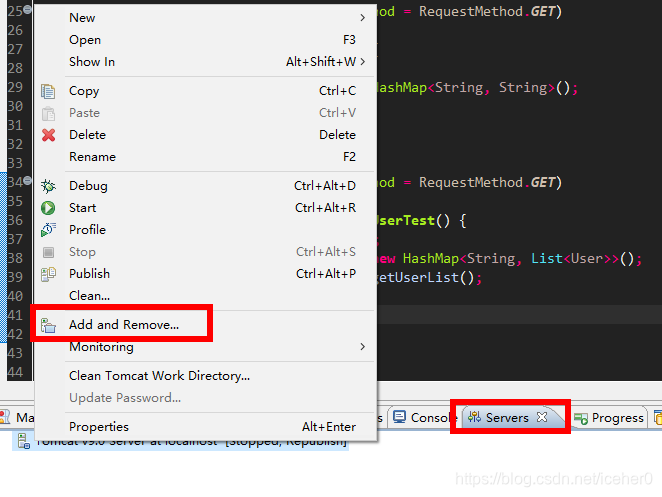
Task: Click HashMap<String, List<User>> code text
Action: (510, 258)
